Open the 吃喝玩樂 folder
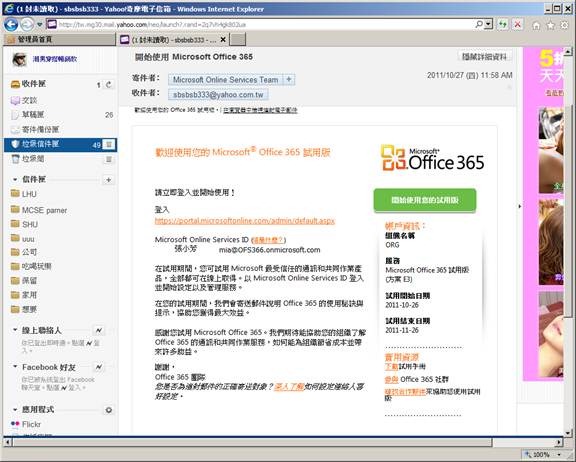This screenshot has height=462, width=576. pos(36,266)
